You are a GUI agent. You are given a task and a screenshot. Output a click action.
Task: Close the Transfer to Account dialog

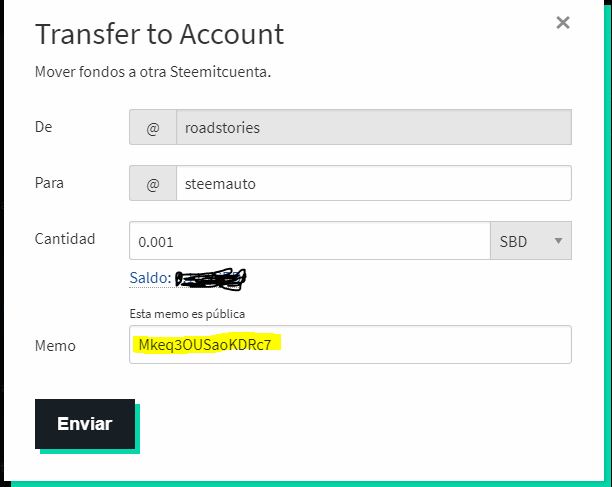point(563,23)
